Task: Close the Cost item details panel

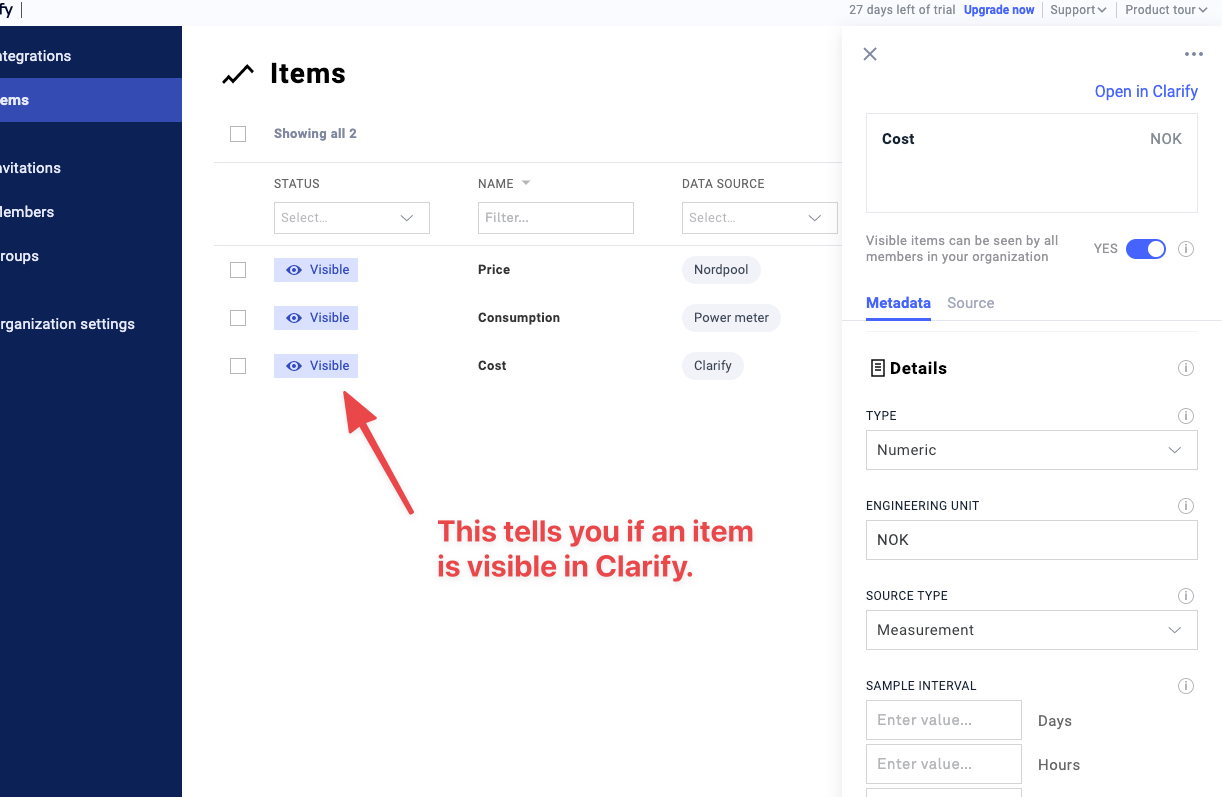Action: (870, 54)
